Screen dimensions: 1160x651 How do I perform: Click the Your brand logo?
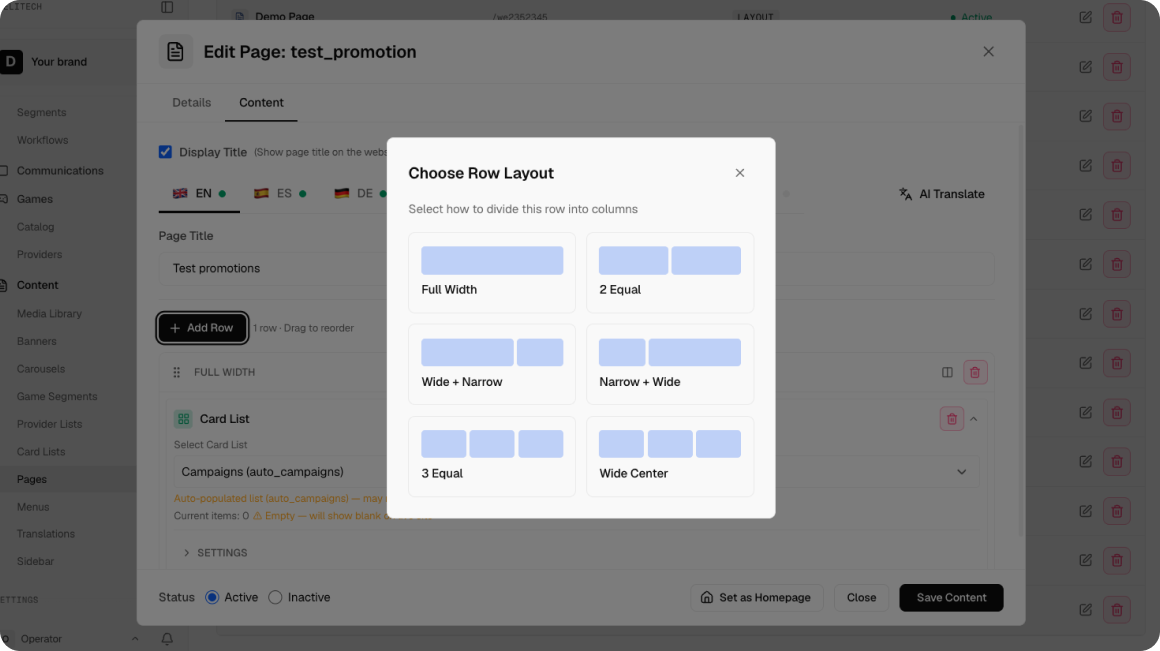(x=11, y=61)
